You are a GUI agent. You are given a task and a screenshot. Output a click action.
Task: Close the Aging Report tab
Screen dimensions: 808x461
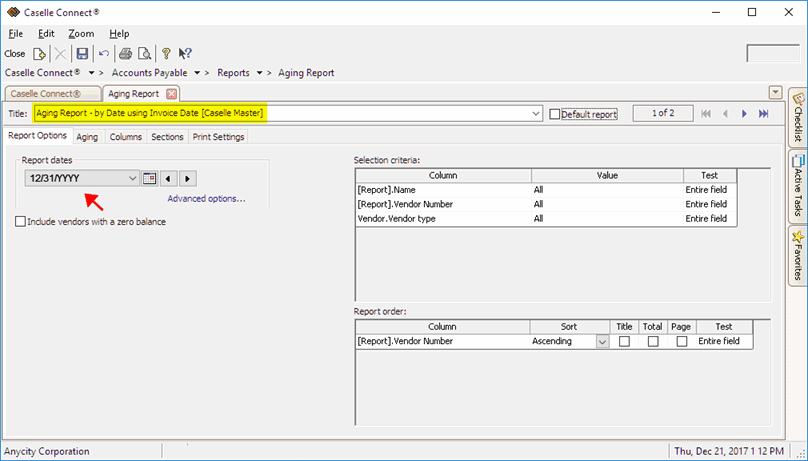(x=172, y=94)
